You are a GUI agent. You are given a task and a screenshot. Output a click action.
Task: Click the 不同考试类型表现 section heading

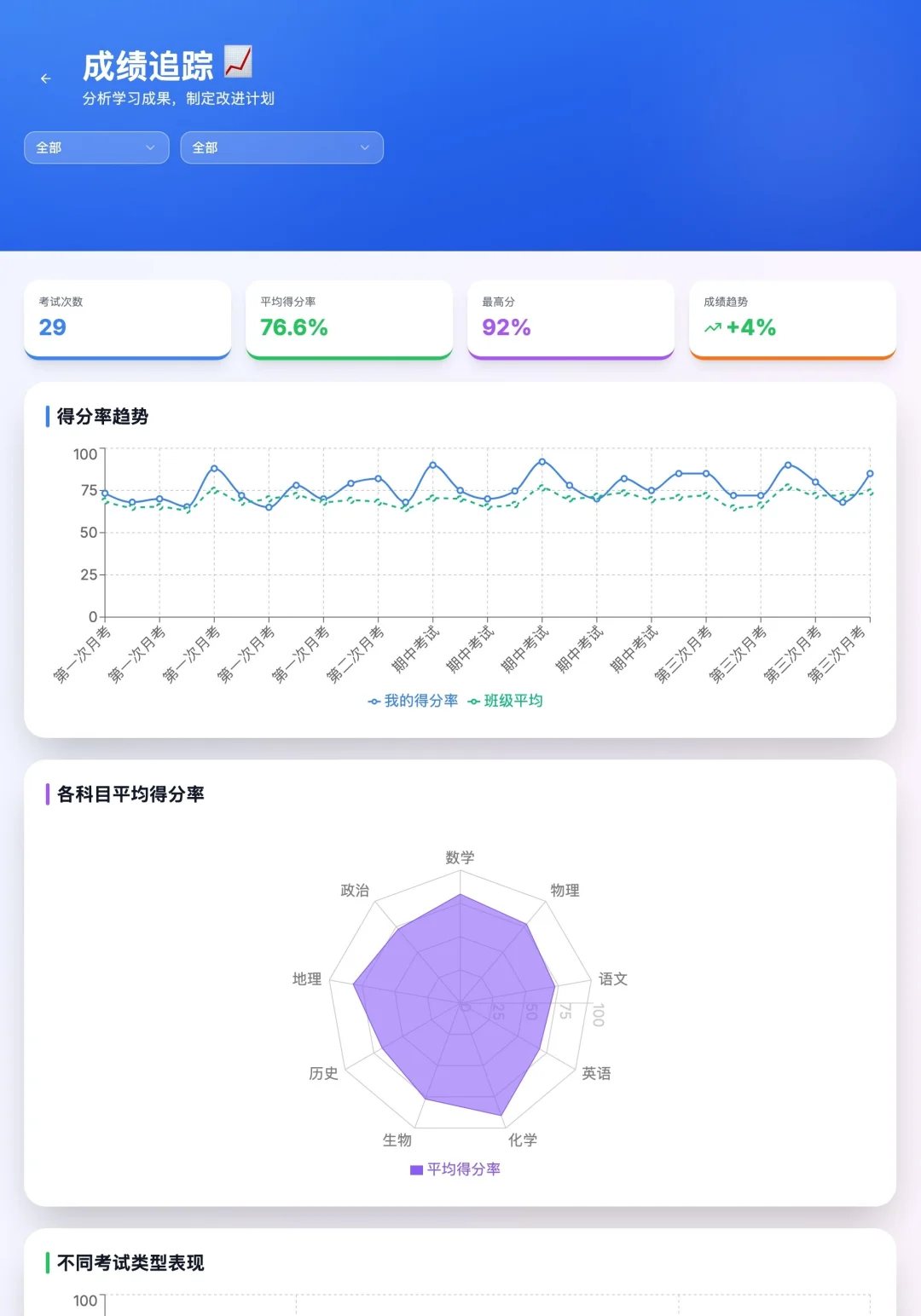point(130,1264)
